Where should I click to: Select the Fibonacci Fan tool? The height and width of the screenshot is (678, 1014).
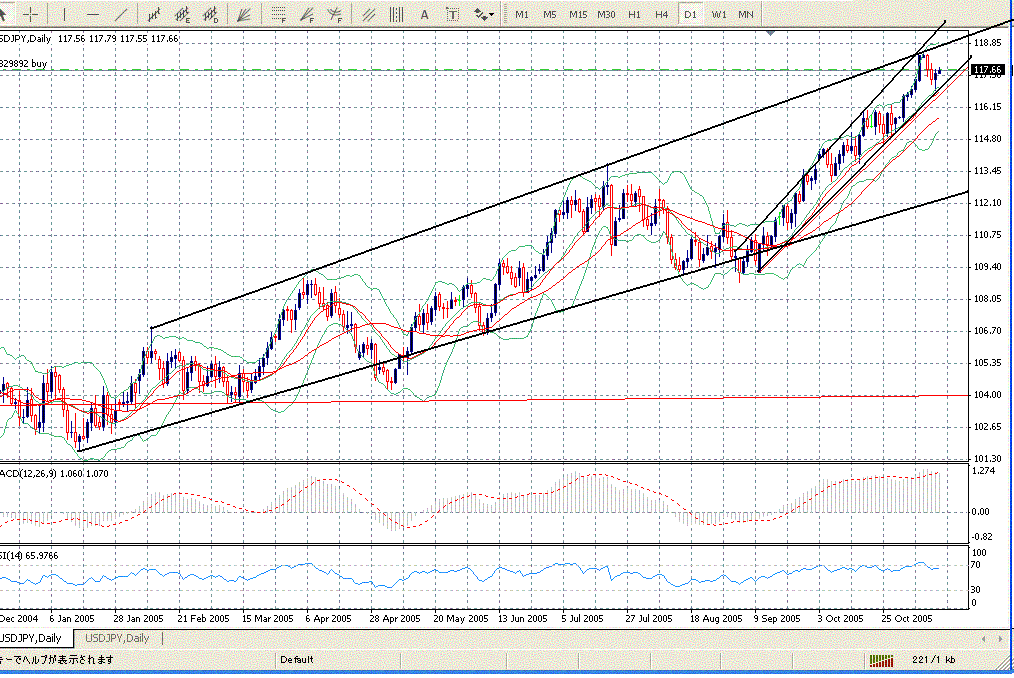pos(306,14)
